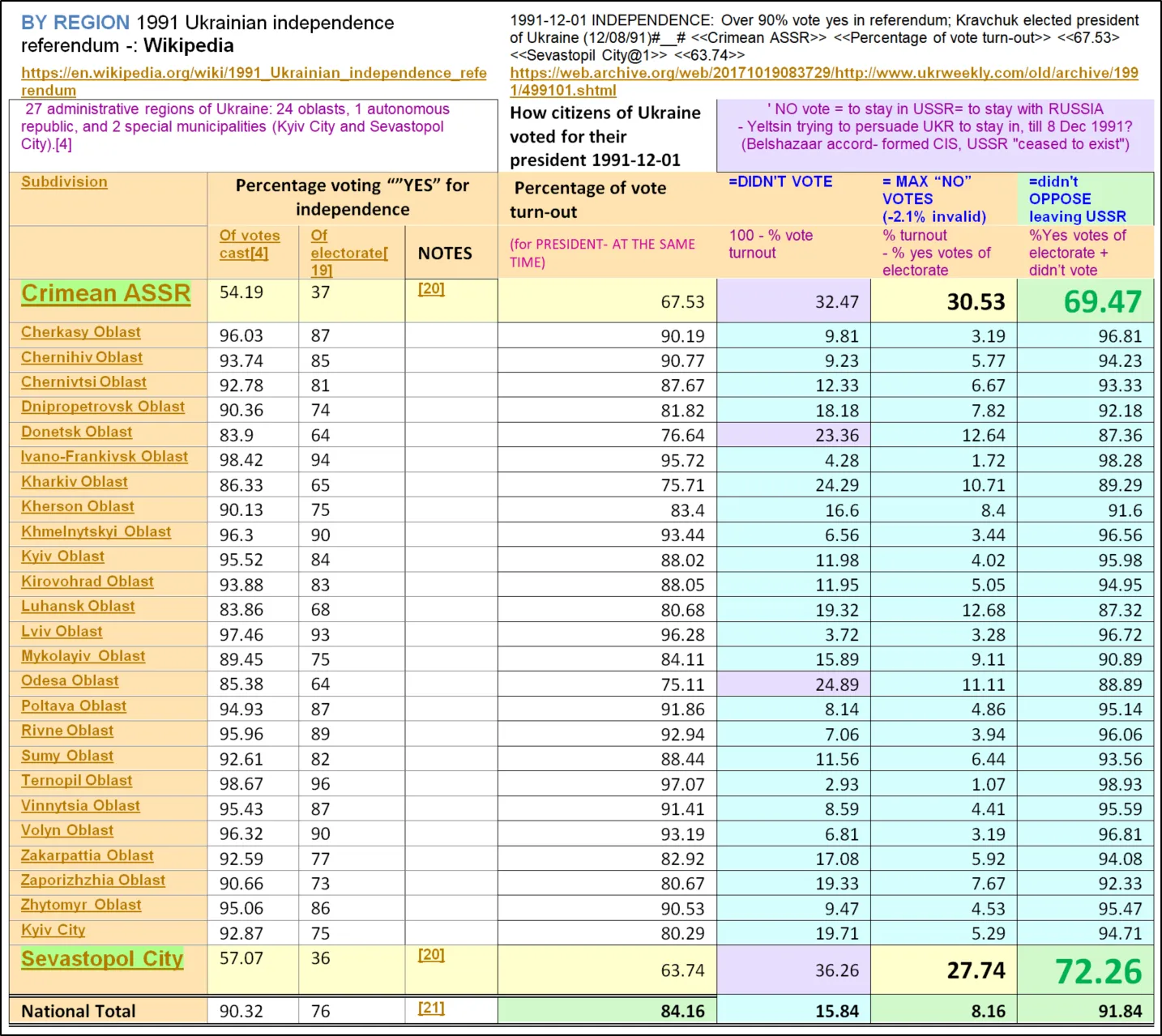The width and height of the screenshot is (1162, 1036).
Task: Open the Lviv Oblast link
Action: pos(62,631)
